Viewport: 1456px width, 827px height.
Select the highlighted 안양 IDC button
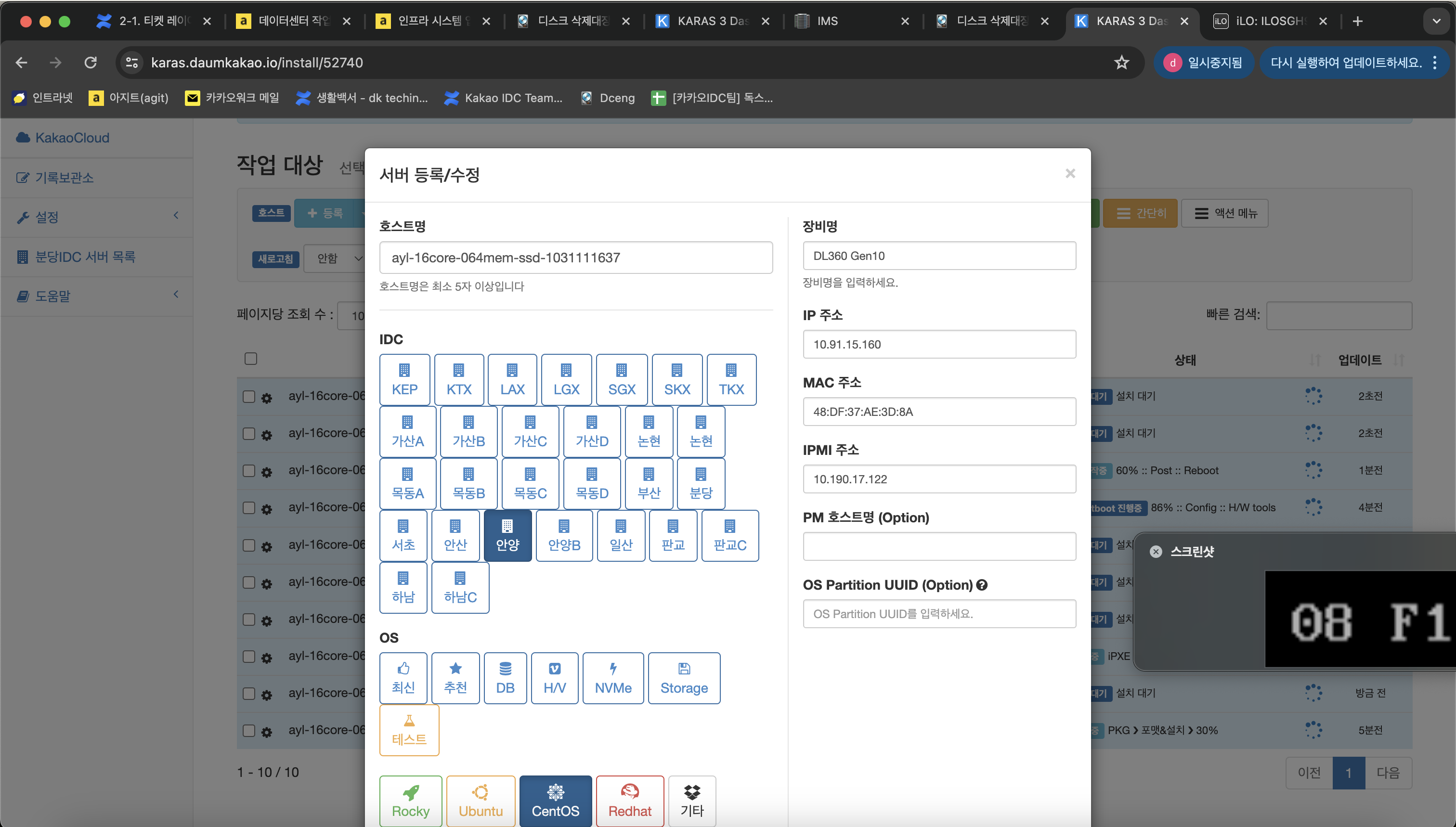tap(508, 536)
